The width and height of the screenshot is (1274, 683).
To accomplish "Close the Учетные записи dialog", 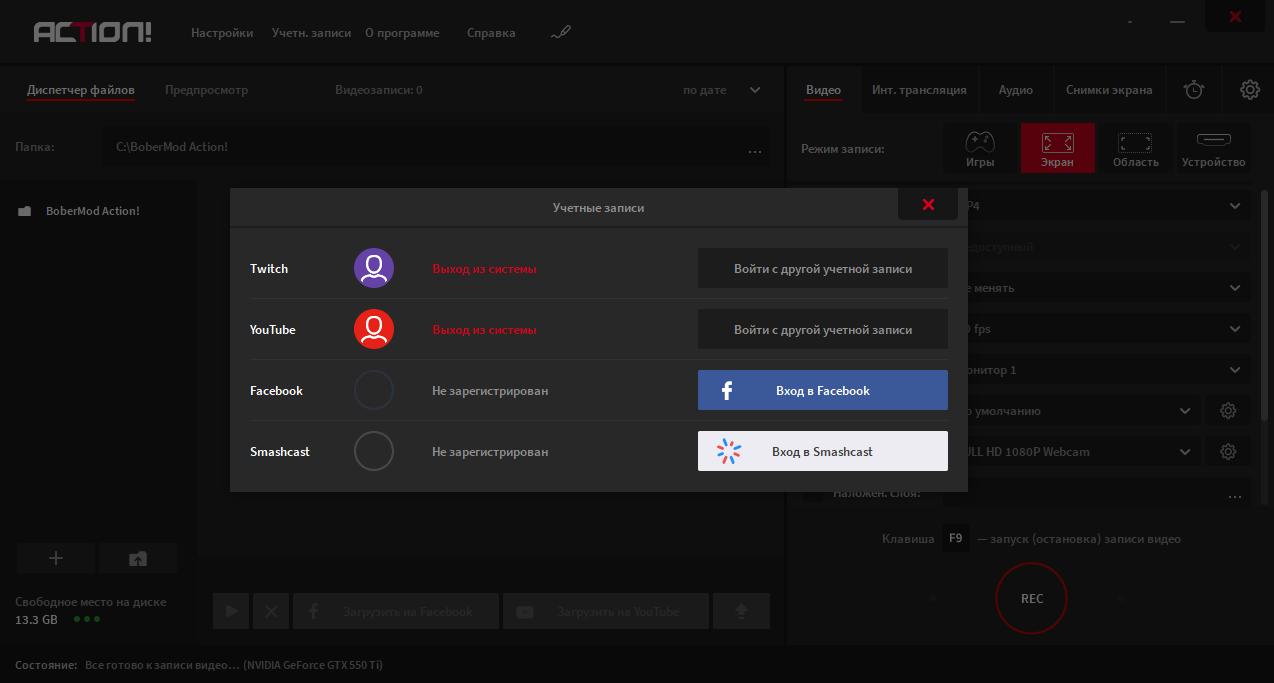I will click(x=928, y=204).
